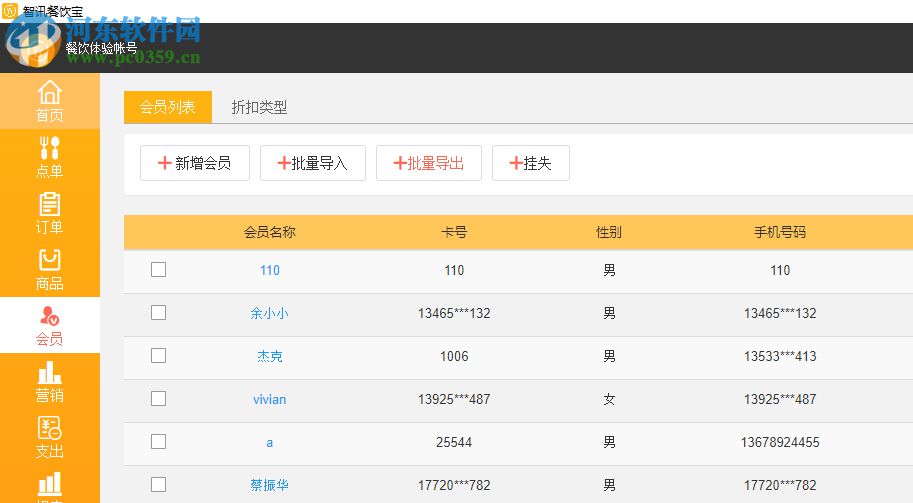
Task: Click the 性别 column header
Action: coord(609,232)
